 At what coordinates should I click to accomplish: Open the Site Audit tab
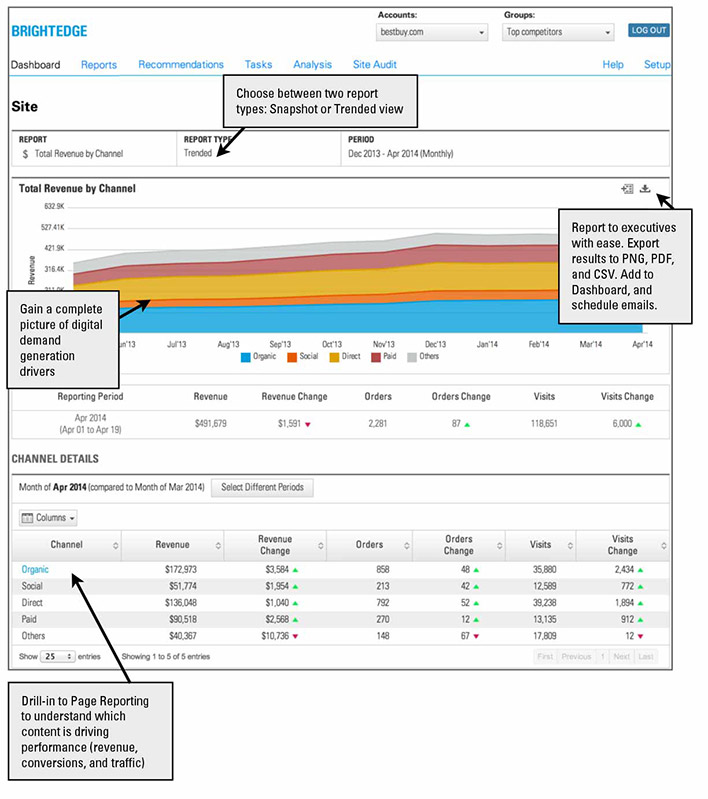pyautogui.click(x=375, y=65)
